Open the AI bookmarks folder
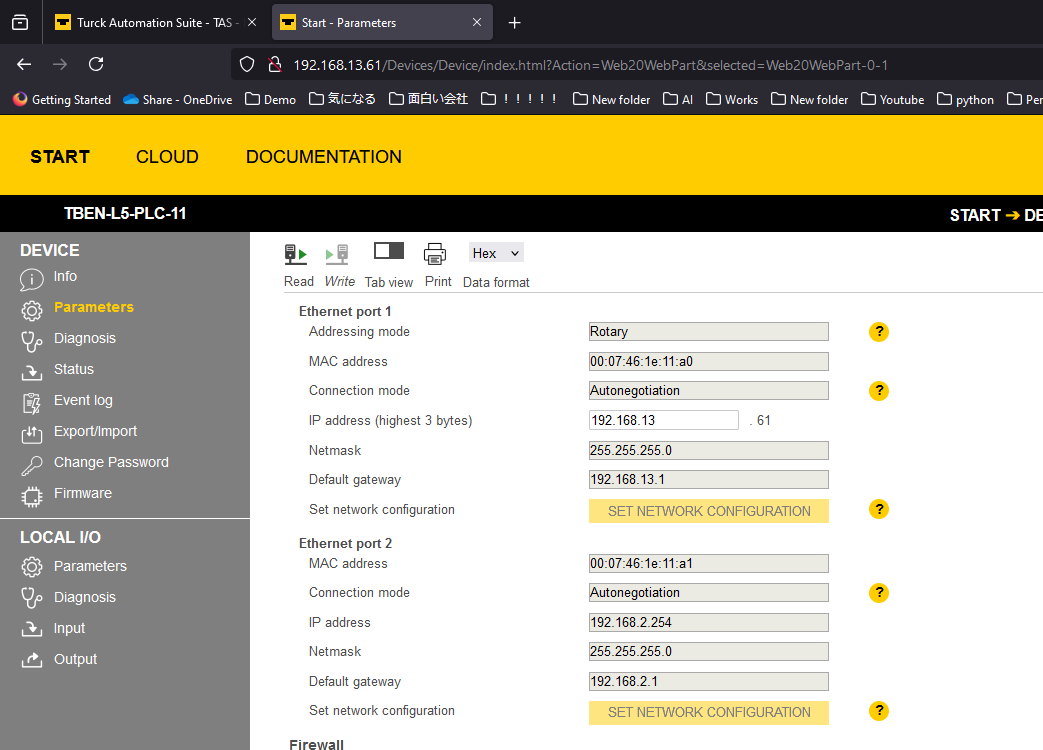Image resolution: width=1043 pixels, height=750 pixels. pos(678,100)
